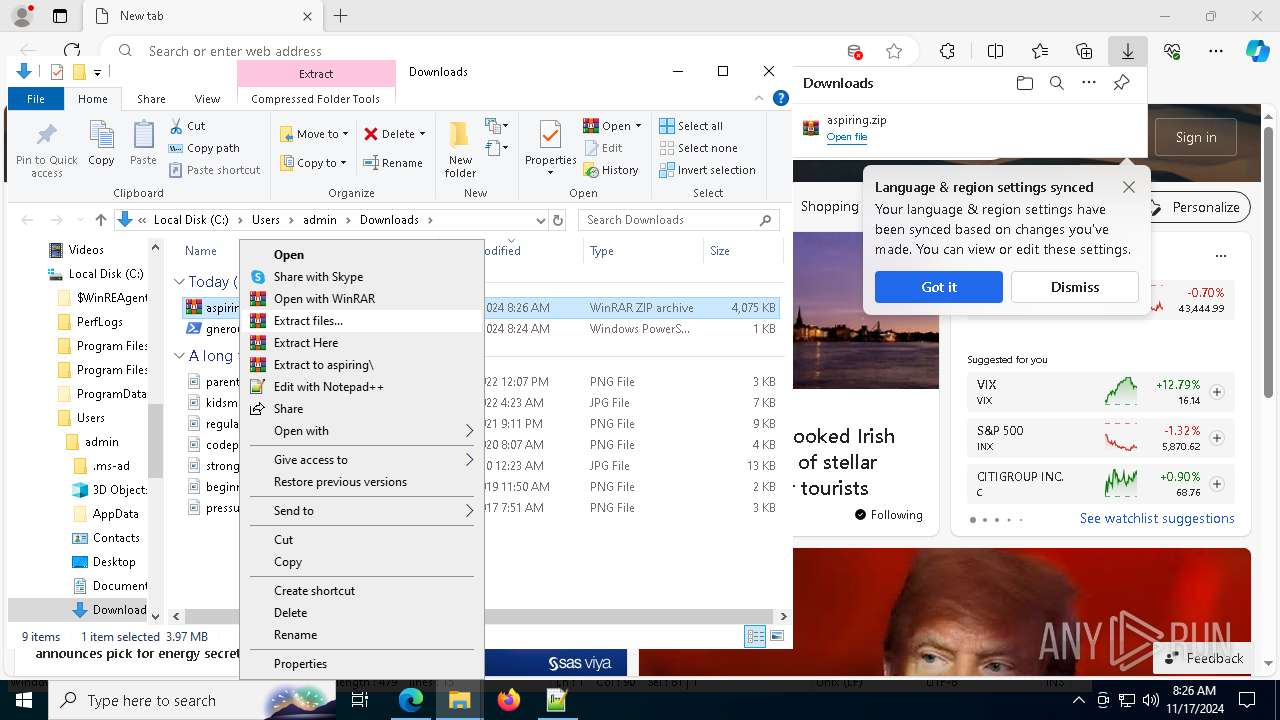
Task: Choose Open with WinRAR
Action: pos(361,299)
